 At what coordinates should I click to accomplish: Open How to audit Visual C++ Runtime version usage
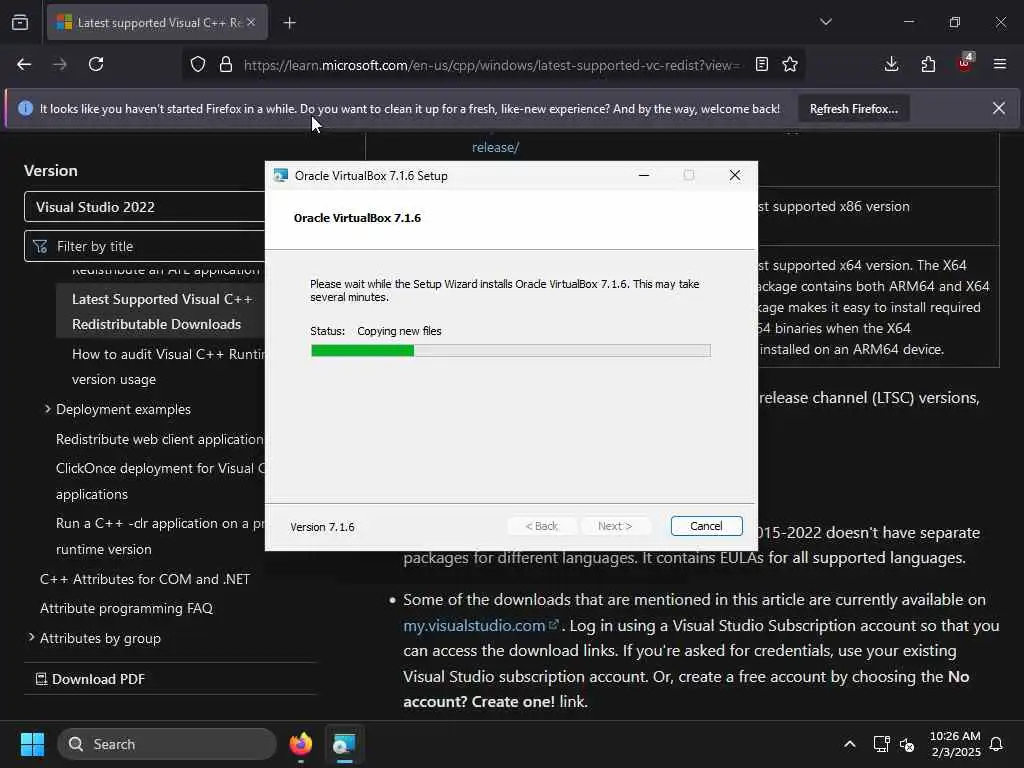(x=168, y=366)
